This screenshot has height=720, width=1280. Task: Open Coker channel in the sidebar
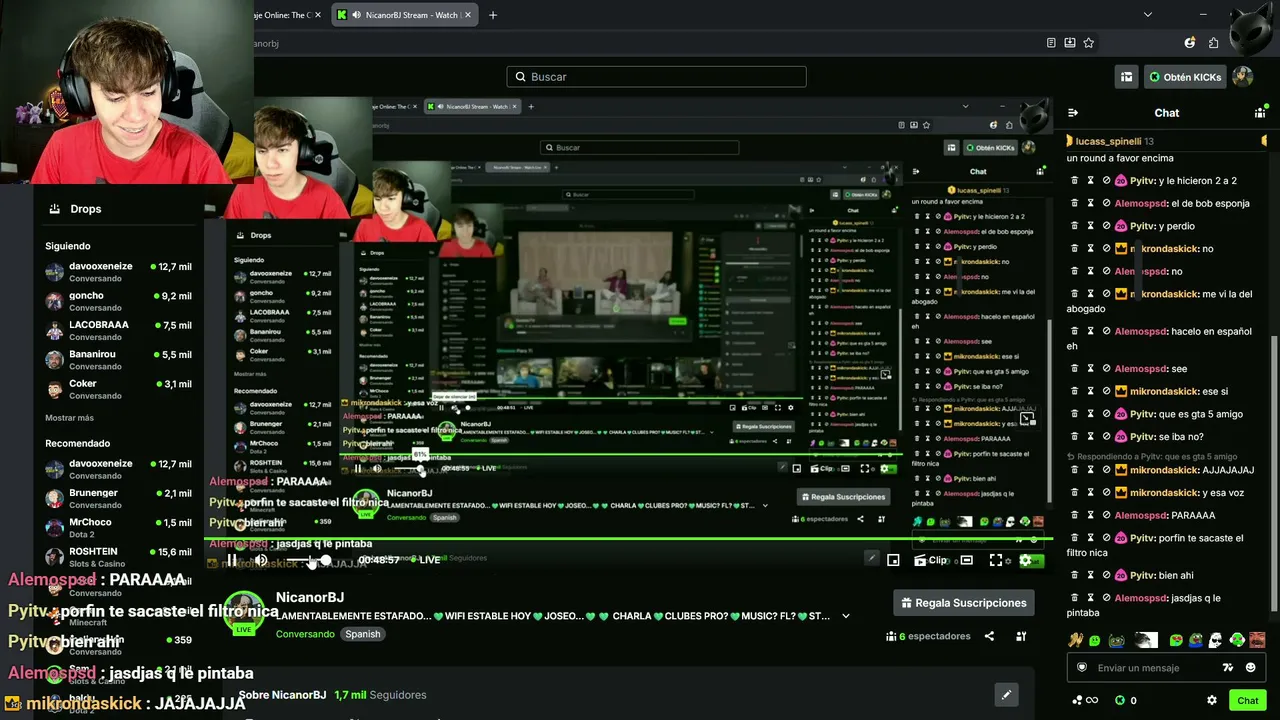pos(120,389)
